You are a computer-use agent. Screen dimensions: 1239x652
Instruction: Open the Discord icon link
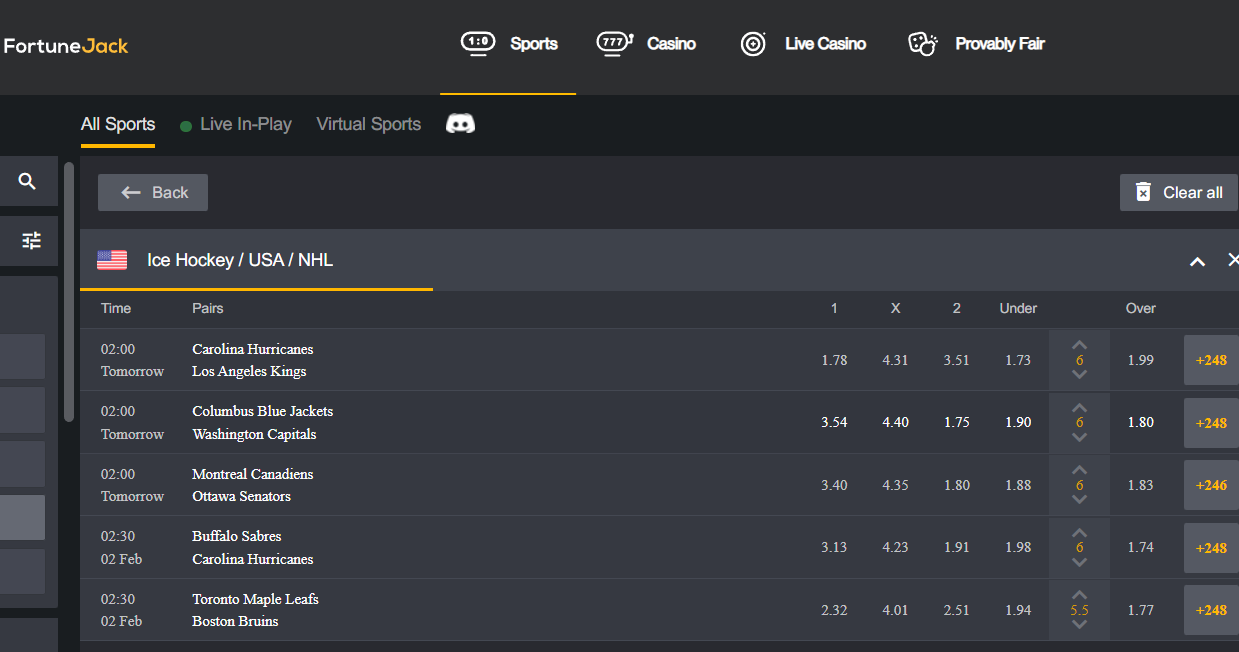click(x=460, y=124)
